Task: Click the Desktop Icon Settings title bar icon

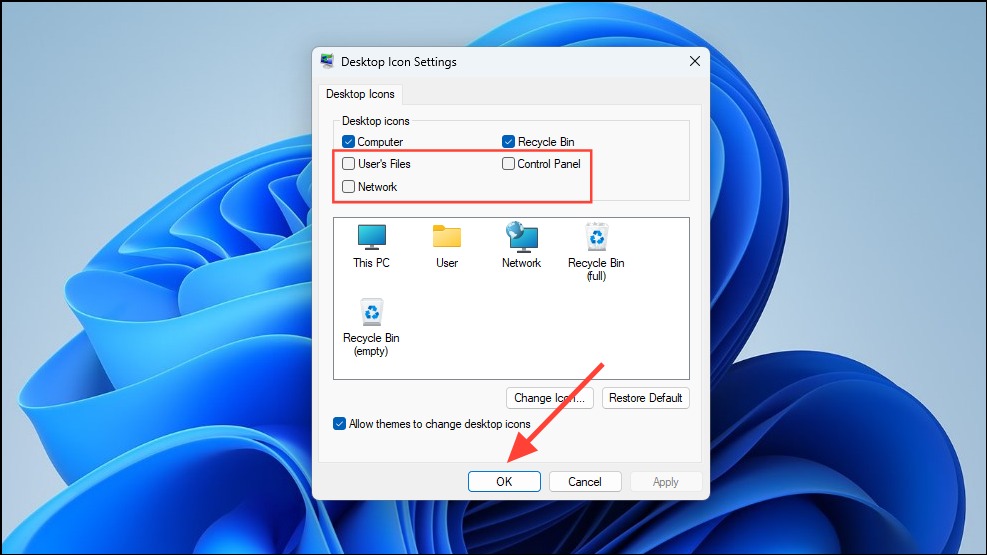Action: pos(327,62)
